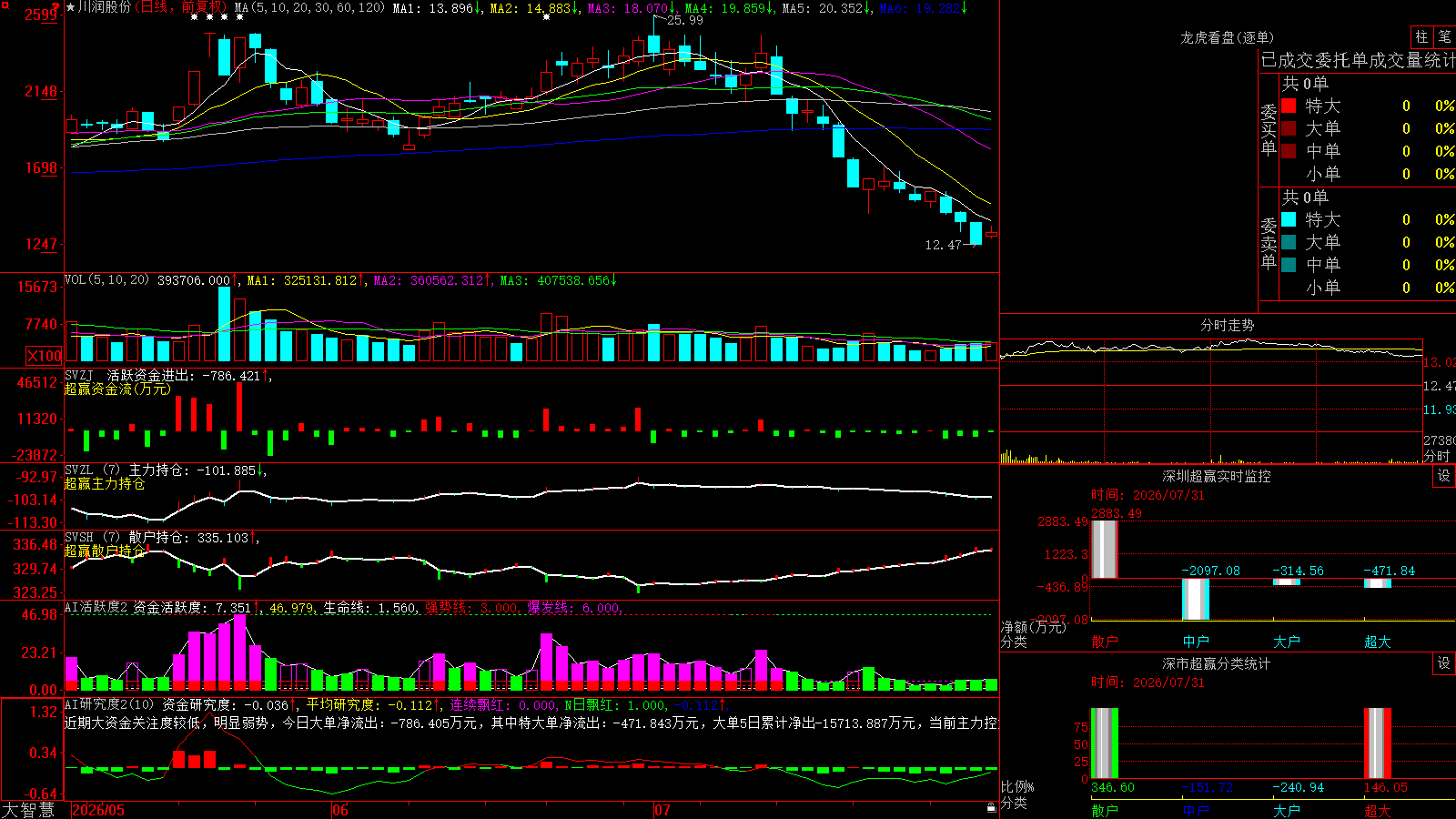The height and width of the screenshot is (819, 1456).
Task: Click the 超赢资金流(万元) label
Action: (117, 389)
